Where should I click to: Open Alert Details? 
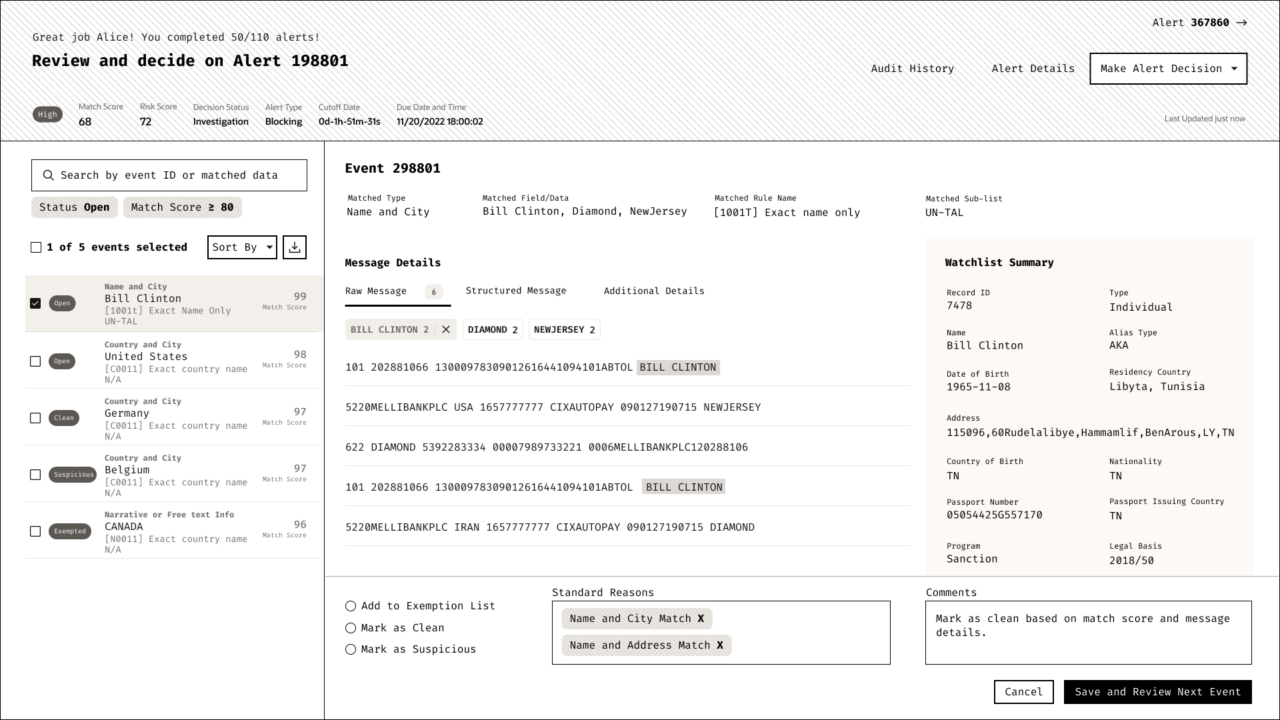tap(1033, 69)
